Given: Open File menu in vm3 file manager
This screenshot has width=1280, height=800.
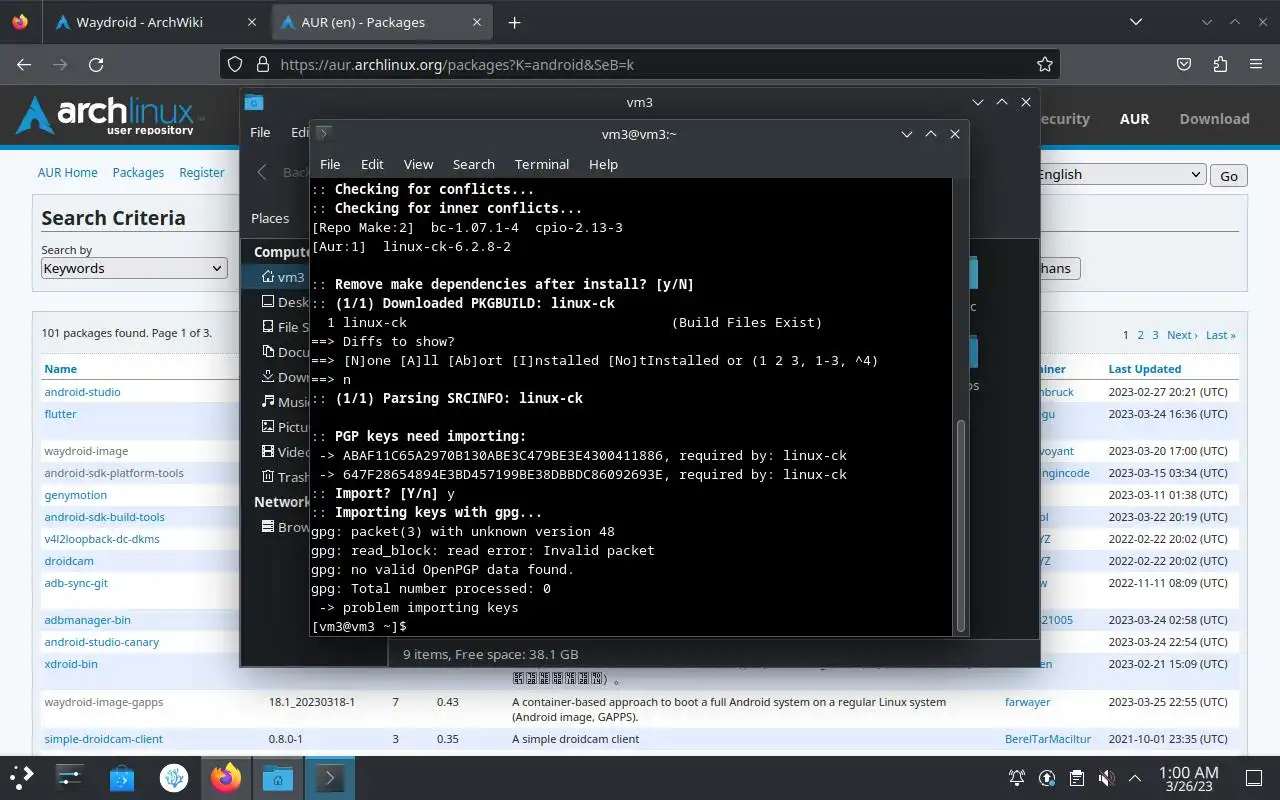Looking at the screenshot, I should (x=260, y=132).
